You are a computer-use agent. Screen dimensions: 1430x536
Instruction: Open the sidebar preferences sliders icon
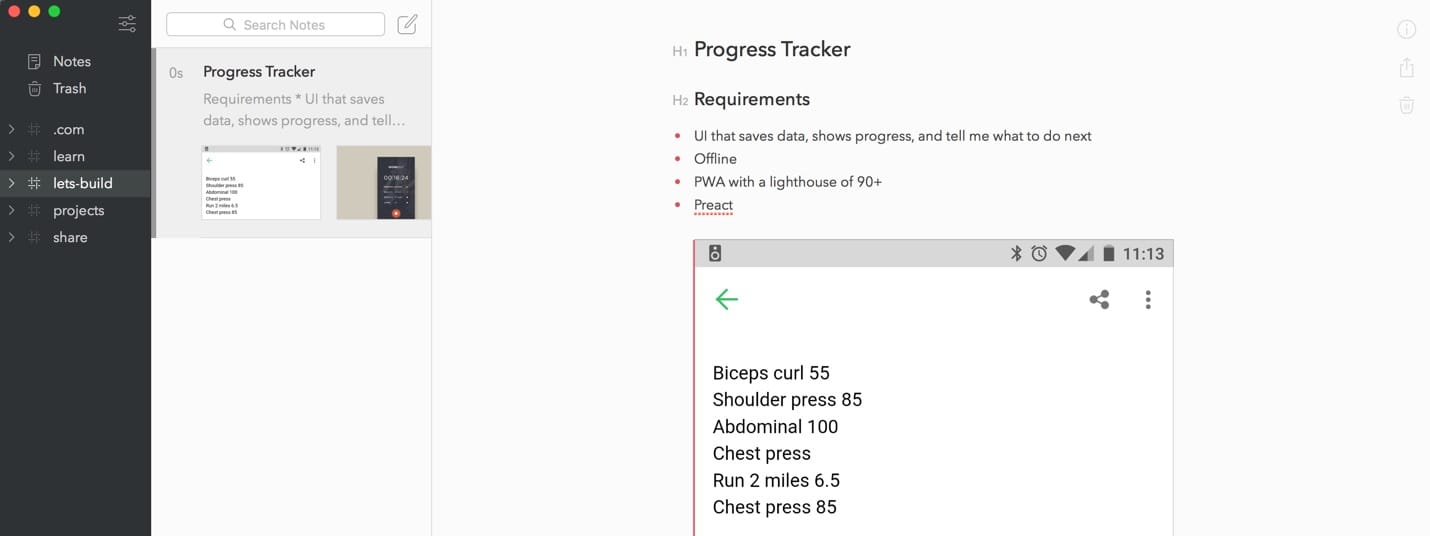tap(127, 24)
